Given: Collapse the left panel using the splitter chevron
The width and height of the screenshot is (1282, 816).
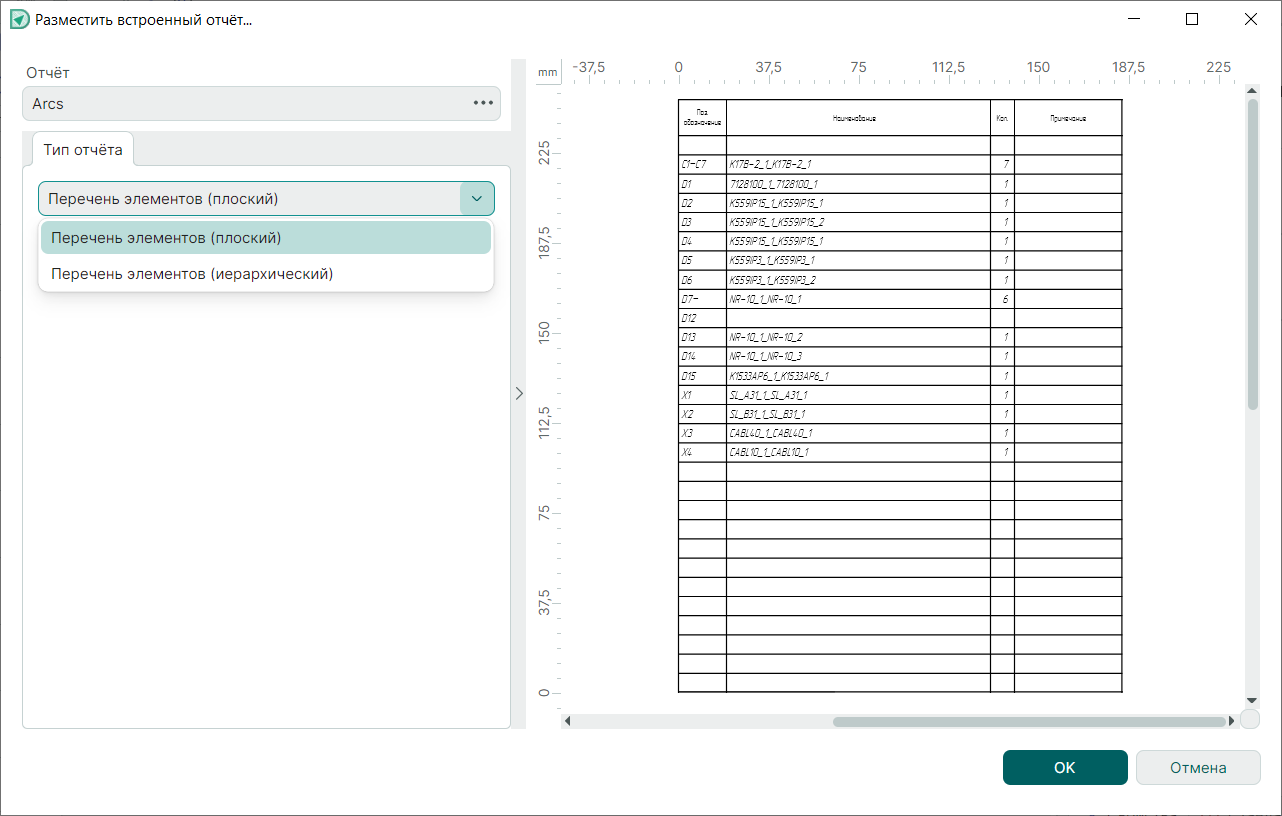Looking at the screenshot, I should click(x=518, y=394).
